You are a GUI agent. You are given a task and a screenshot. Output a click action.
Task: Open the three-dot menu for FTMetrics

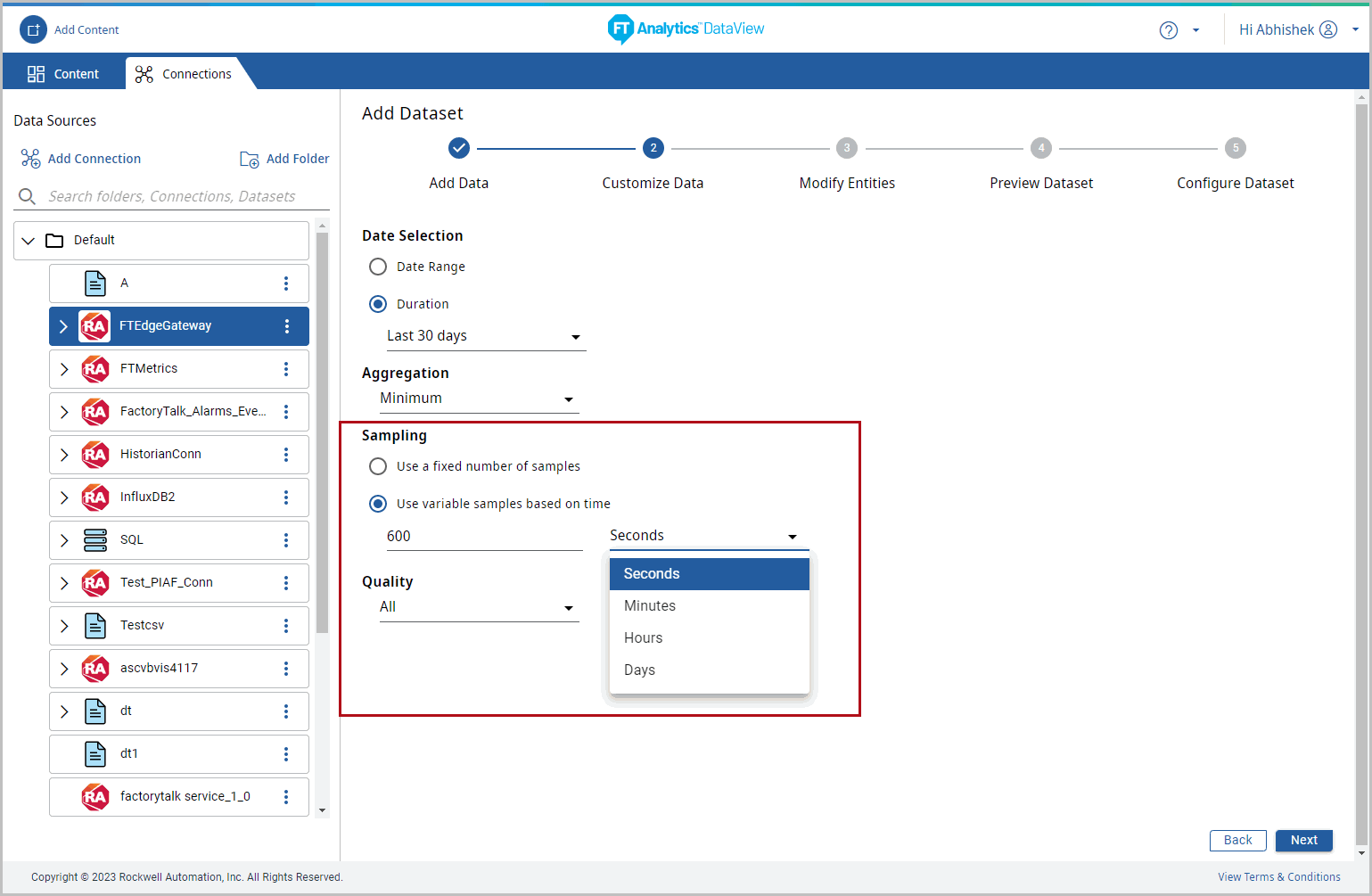tap(286, 369)
